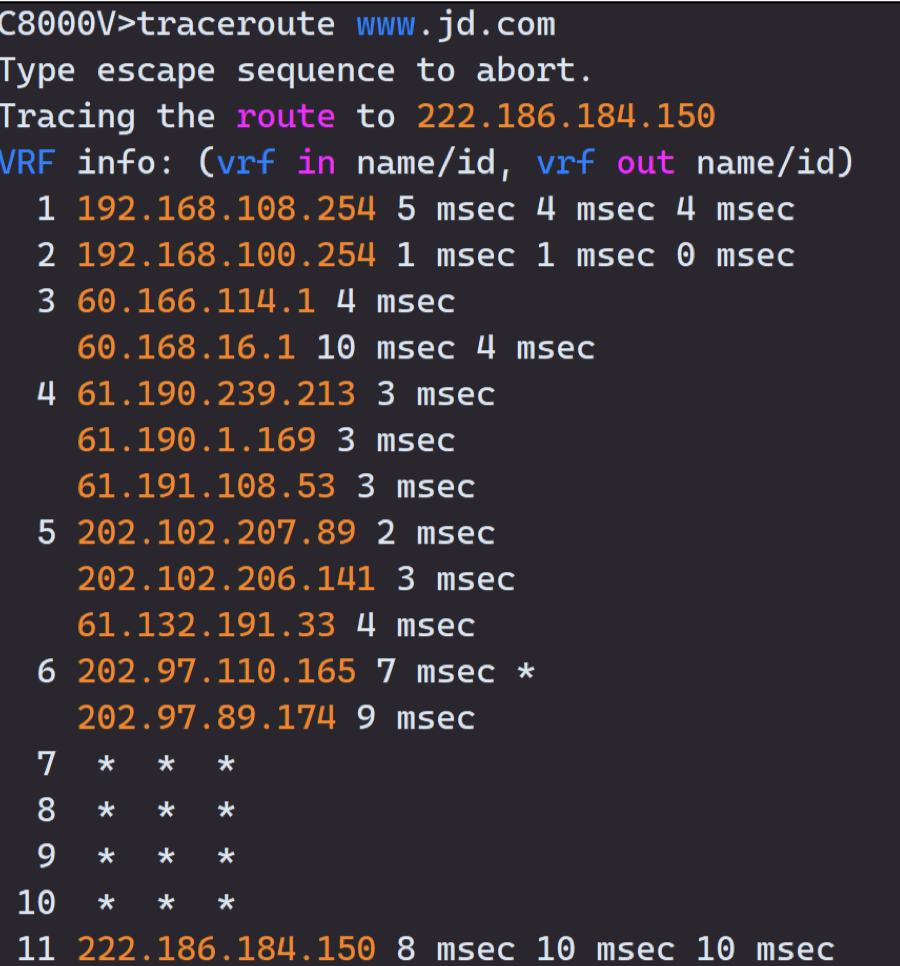Click the IP address 202.97.89.174

(x=206, y=718)
